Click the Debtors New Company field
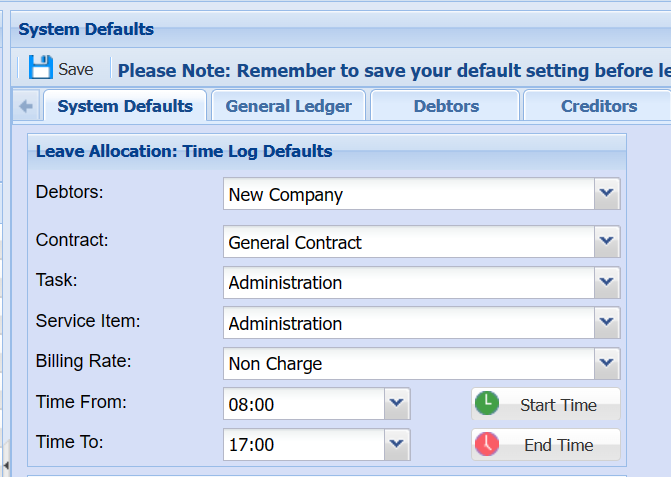Viewport: 671px width, 477px height. coord(408,195)
